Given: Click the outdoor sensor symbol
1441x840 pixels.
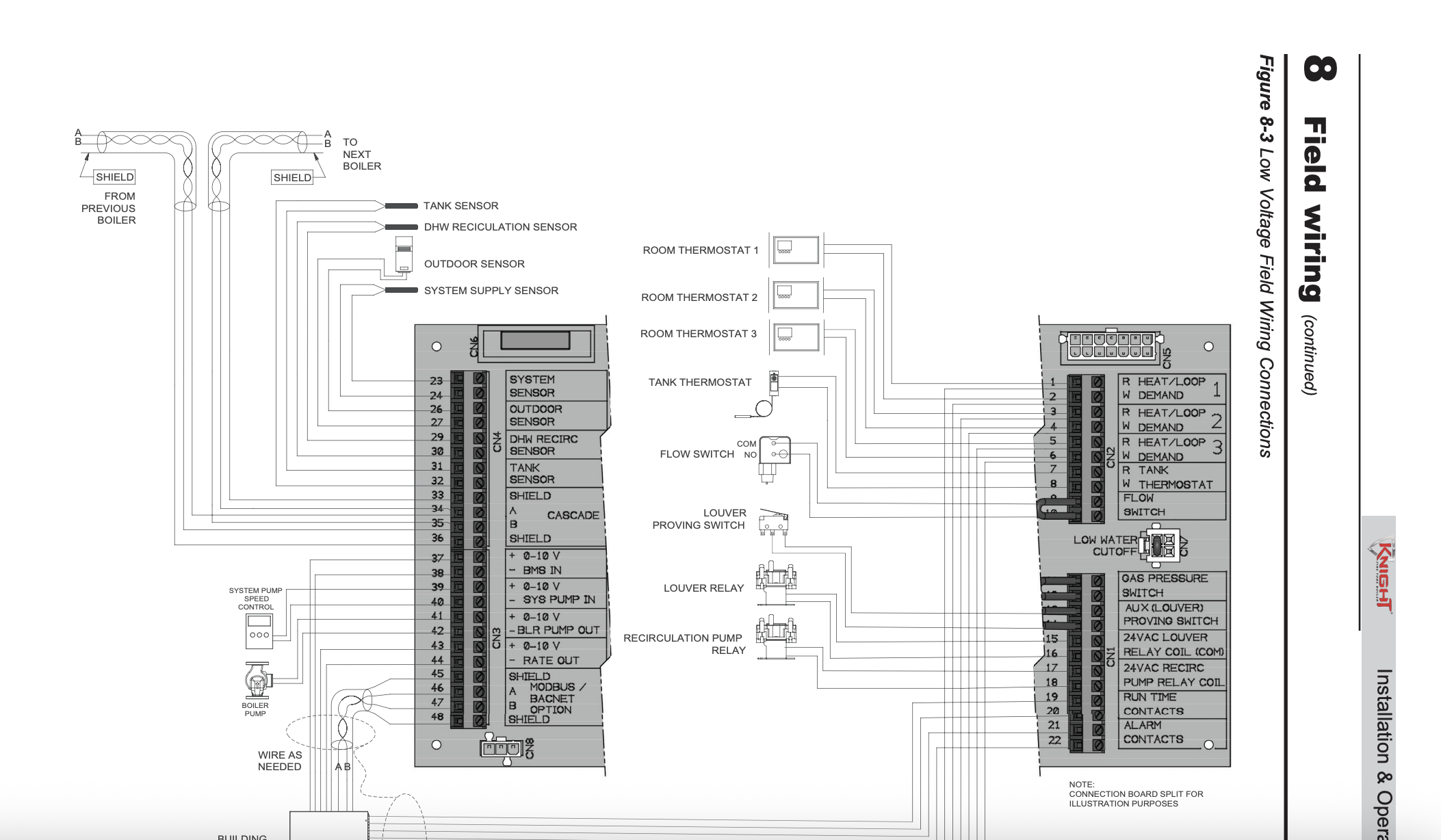Looking at the screenshot, I should coord(404,255).
